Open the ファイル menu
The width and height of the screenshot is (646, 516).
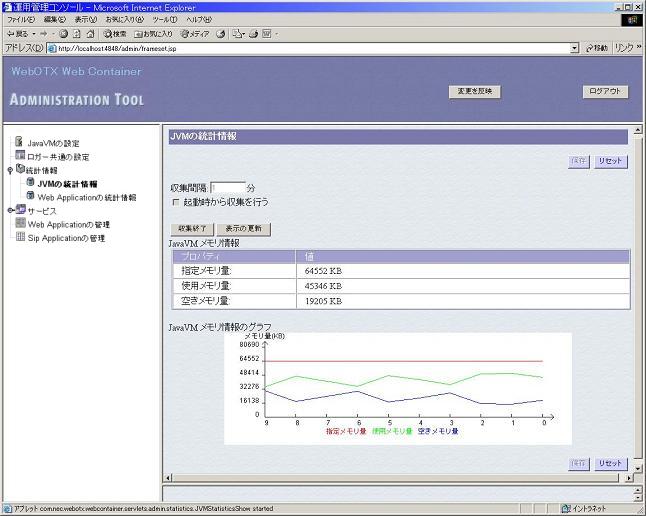coord(21,19)
